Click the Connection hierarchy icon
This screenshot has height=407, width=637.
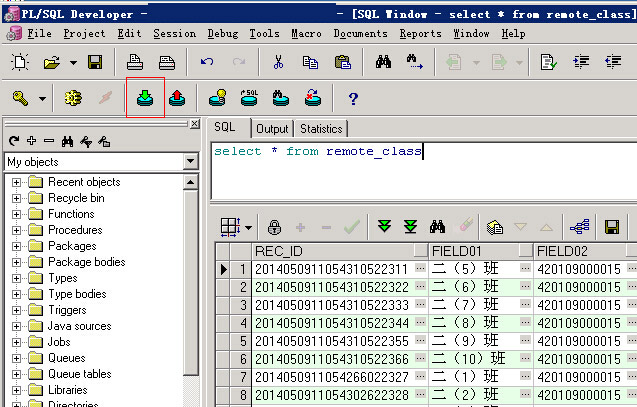click(x=579, y=227)
